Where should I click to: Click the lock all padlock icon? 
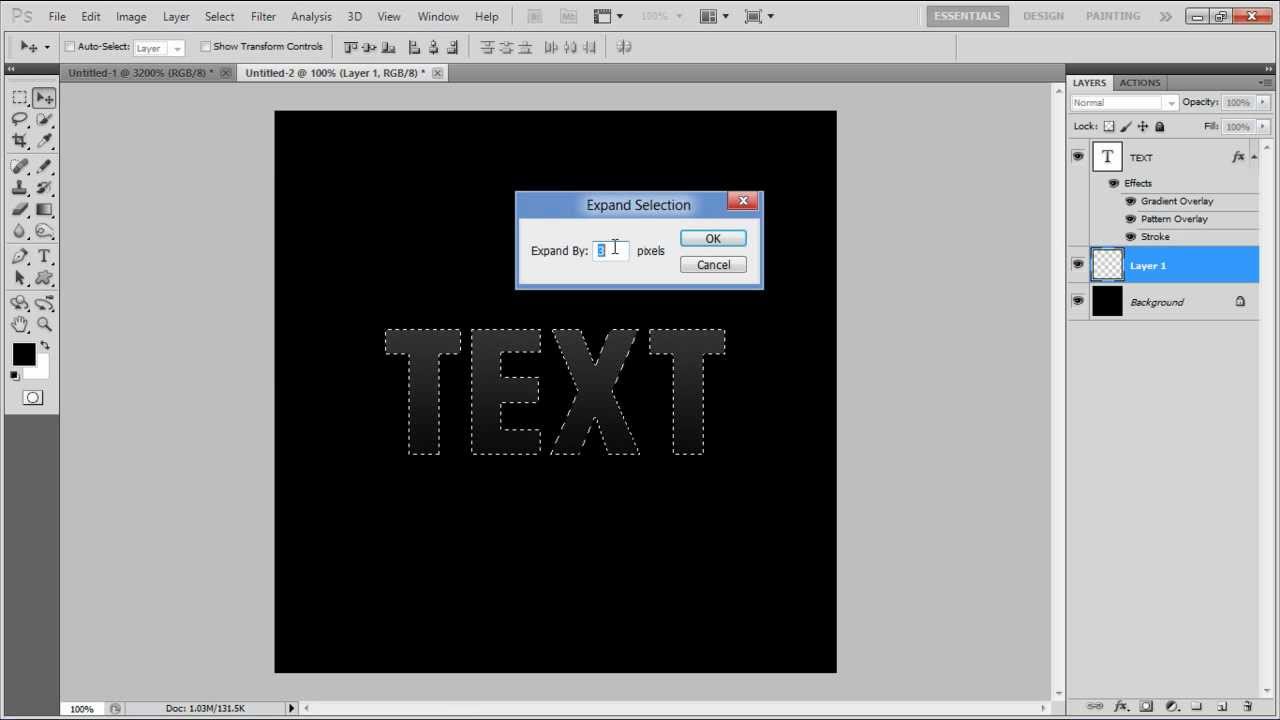1160,127
